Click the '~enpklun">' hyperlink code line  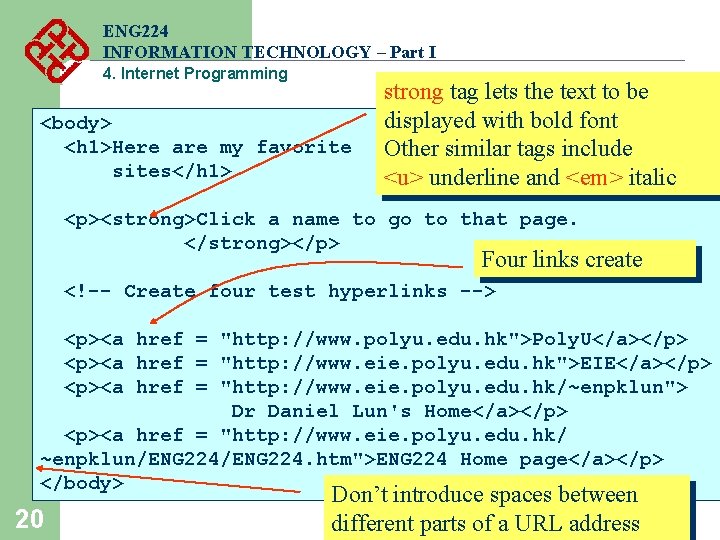tap(376, 387)
